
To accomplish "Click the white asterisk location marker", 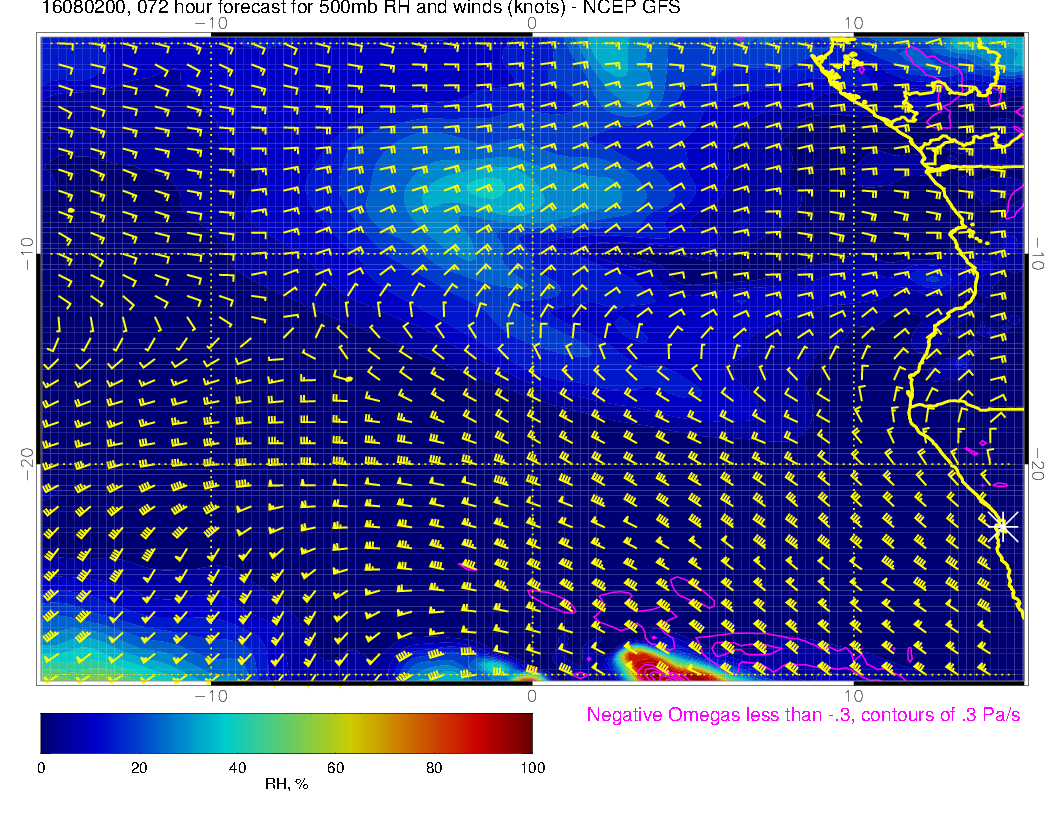I will [1003, 525].
